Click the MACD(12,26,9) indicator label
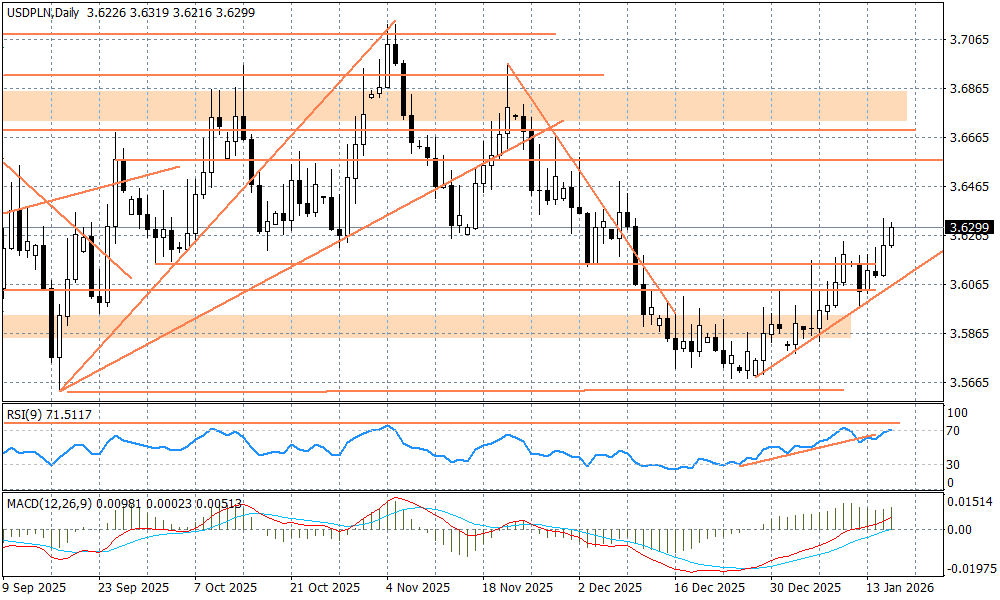This screenshot has width=1000, height=600. (x=48, y=502)
